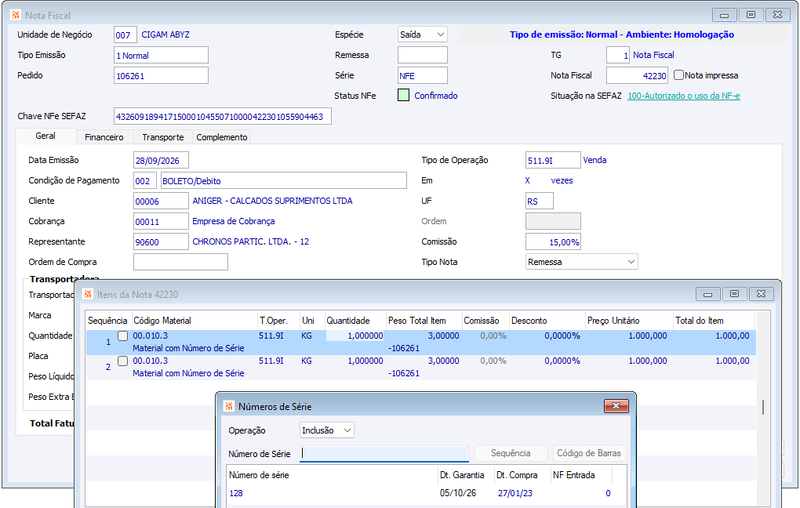This screenshot has width=800, height=508.
Task: Click the Código de Barras button
Action: click(589, 453)
